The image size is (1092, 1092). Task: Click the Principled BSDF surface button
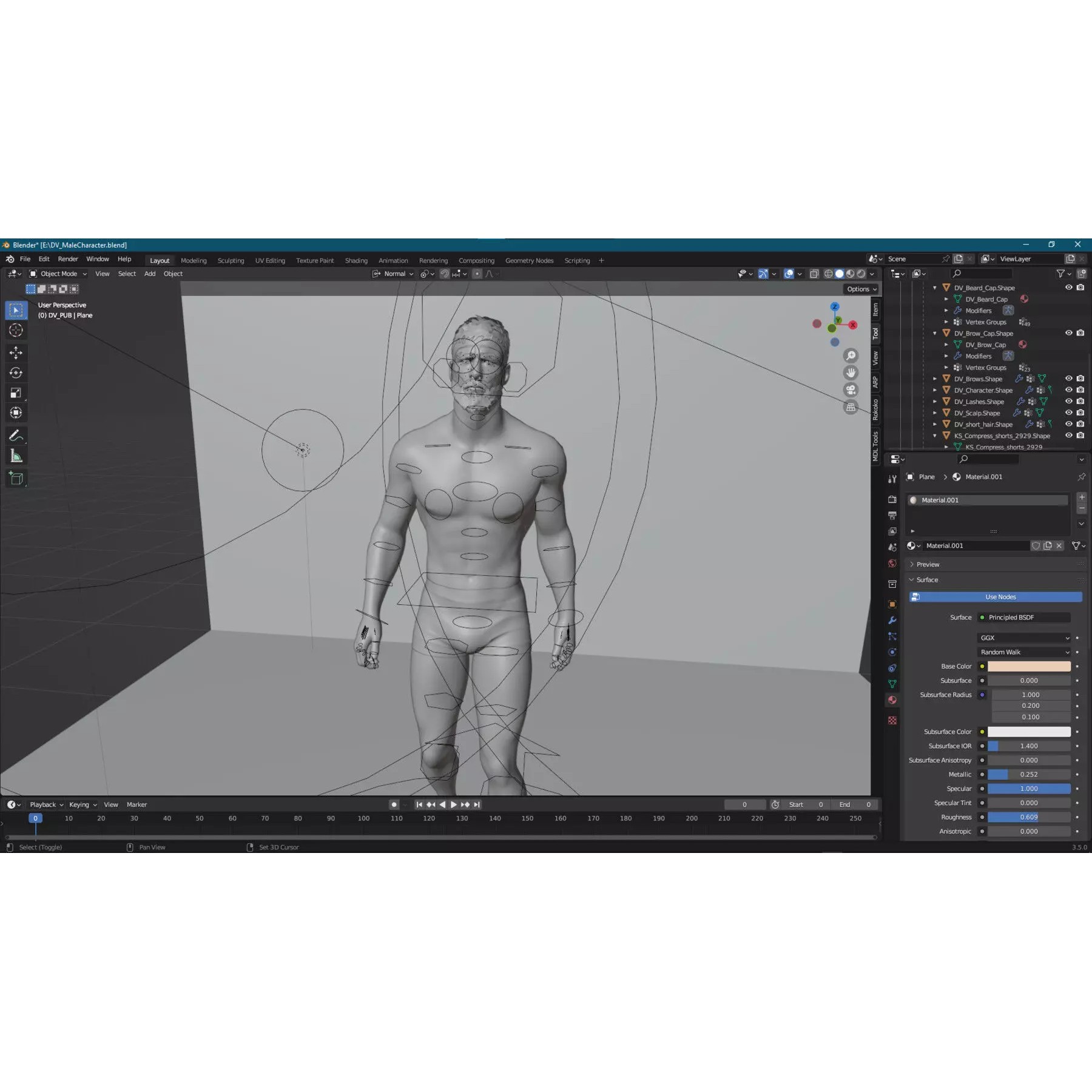(x=1024, y=617)
